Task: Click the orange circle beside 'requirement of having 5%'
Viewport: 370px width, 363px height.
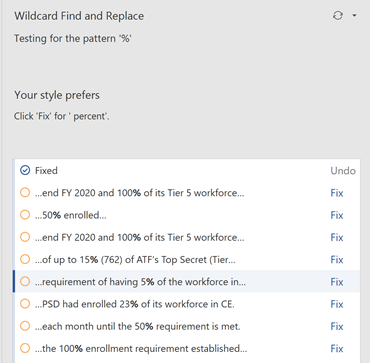Action: pyautogui.click(x=25, y=282)
